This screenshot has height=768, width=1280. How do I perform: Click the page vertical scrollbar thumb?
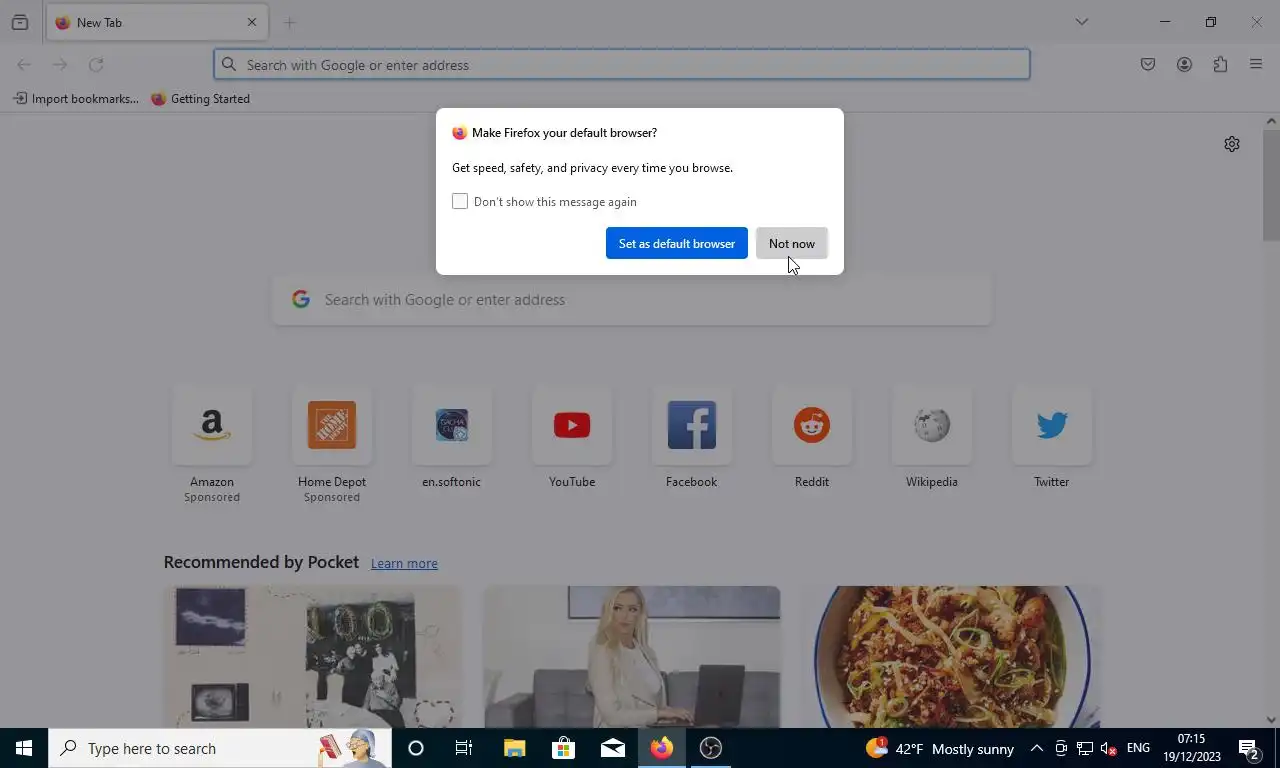click(1271, 185)
